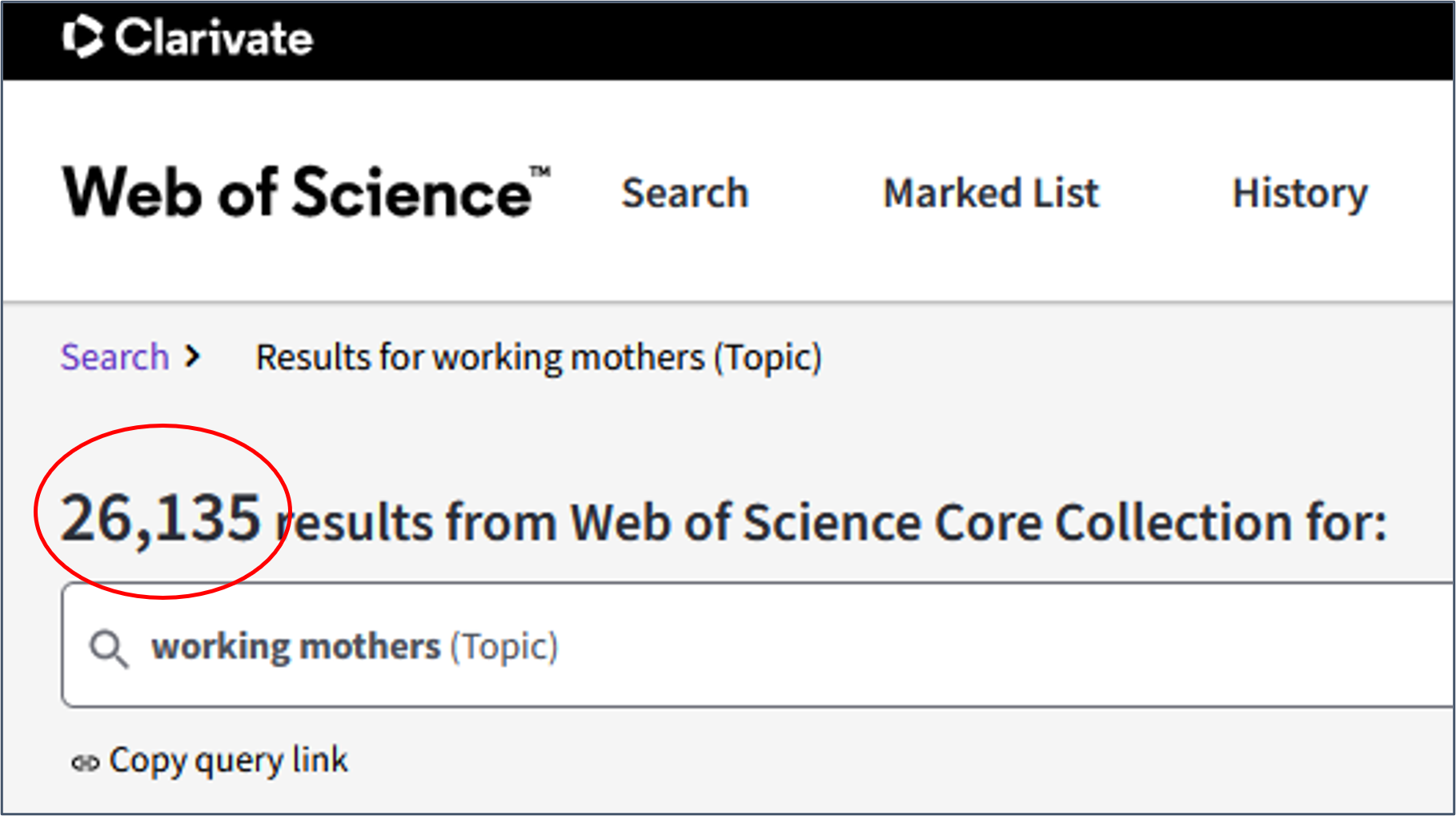The image size is (1456, 816).
Task: Go to Marked List
Action: 991,193
